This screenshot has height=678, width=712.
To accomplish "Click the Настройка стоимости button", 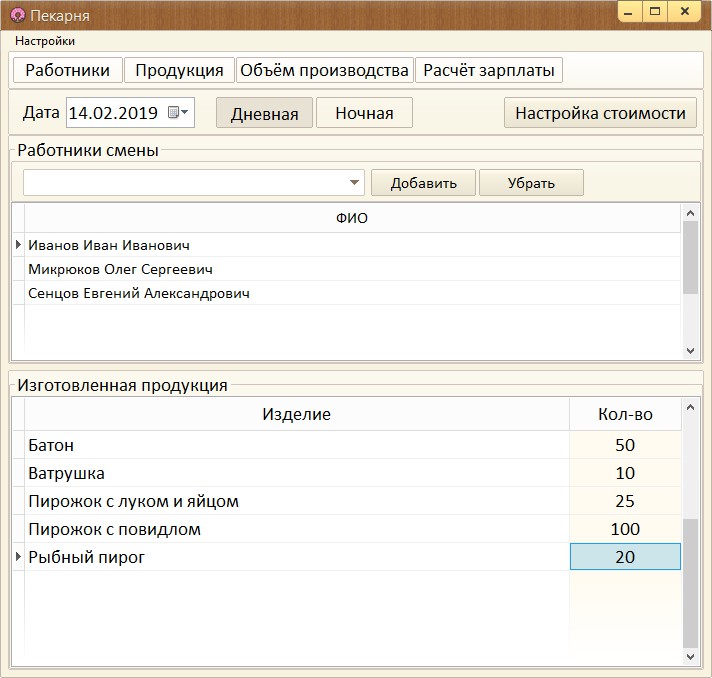I will [x=600, y=113].
